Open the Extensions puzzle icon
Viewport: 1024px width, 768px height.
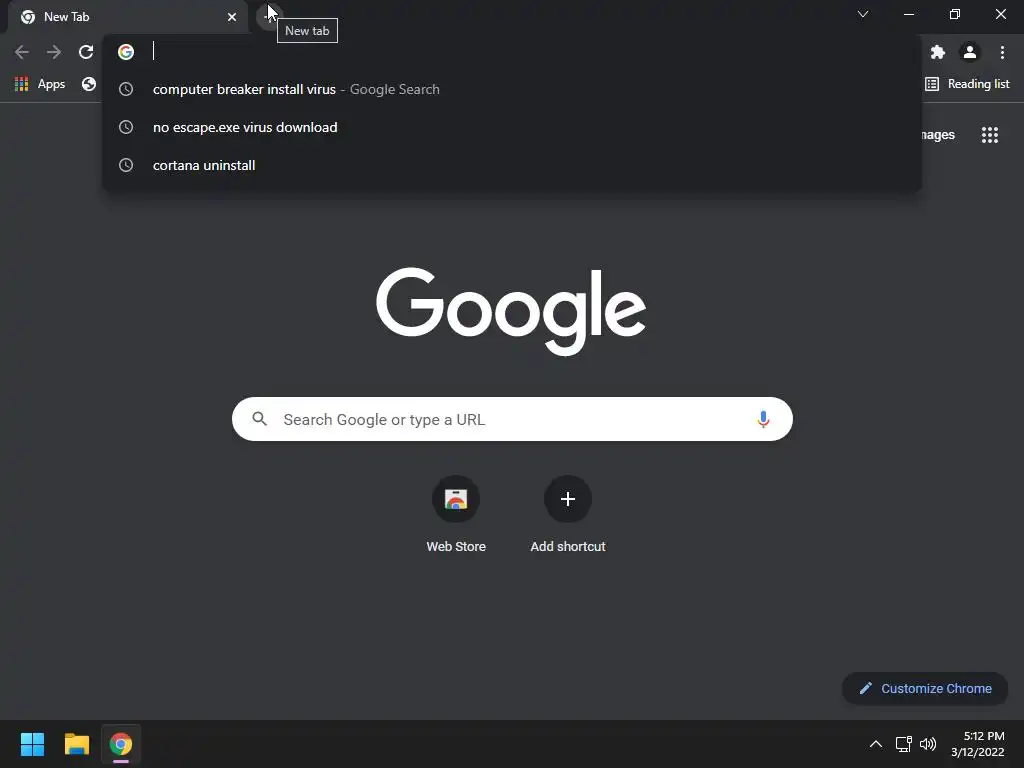[938, 52]
